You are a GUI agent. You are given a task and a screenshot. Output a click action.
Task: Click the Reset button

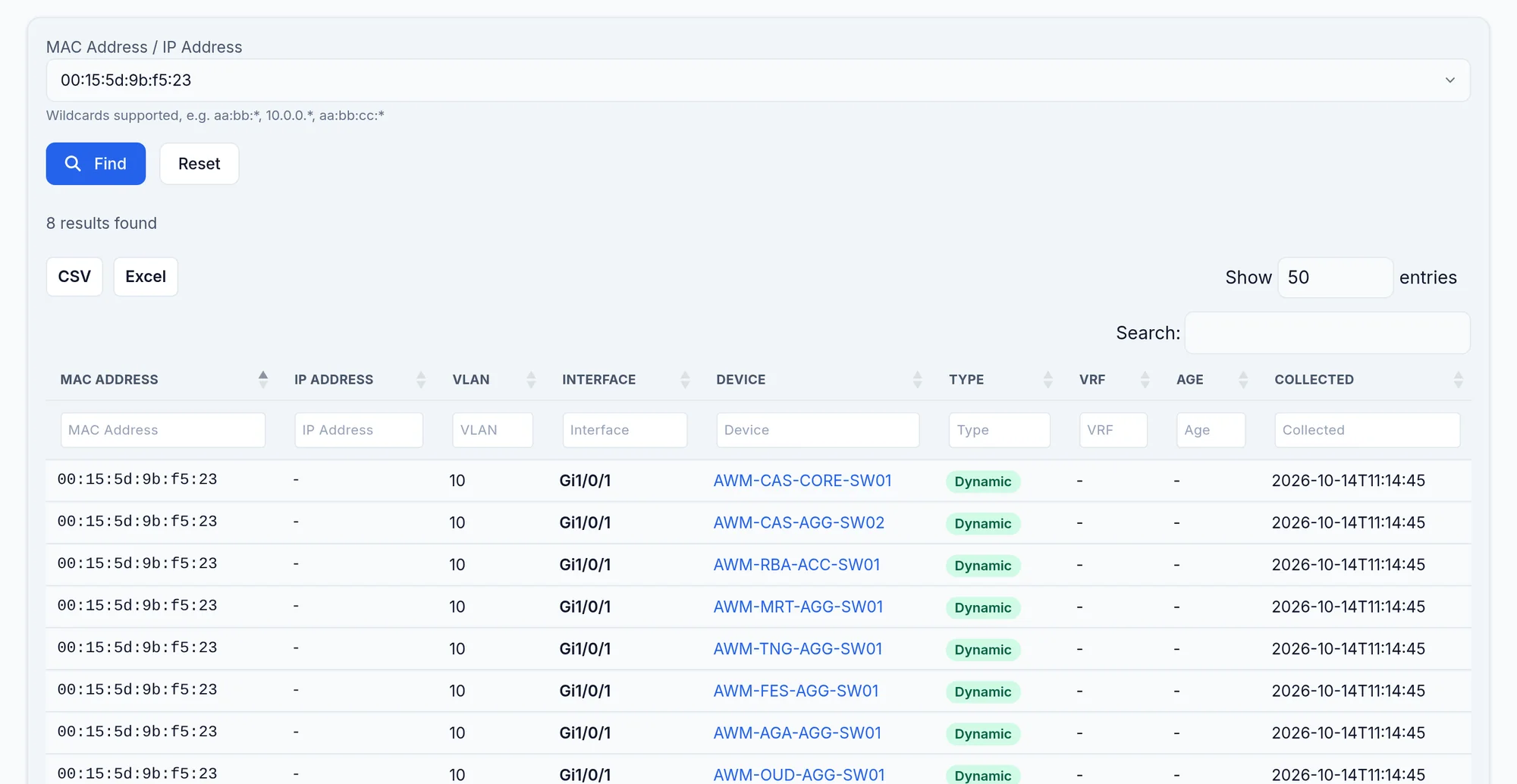click(x=199, y=164)
